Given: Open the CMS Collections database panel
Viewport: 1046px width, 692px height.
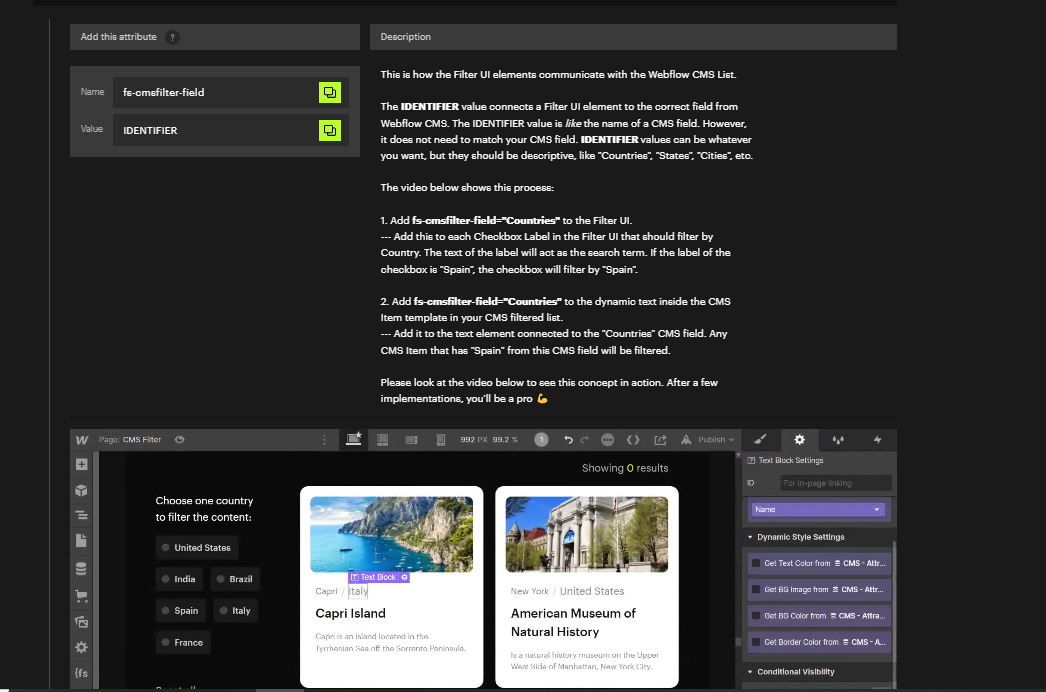Looking at the screenshot, I should 81,569.
